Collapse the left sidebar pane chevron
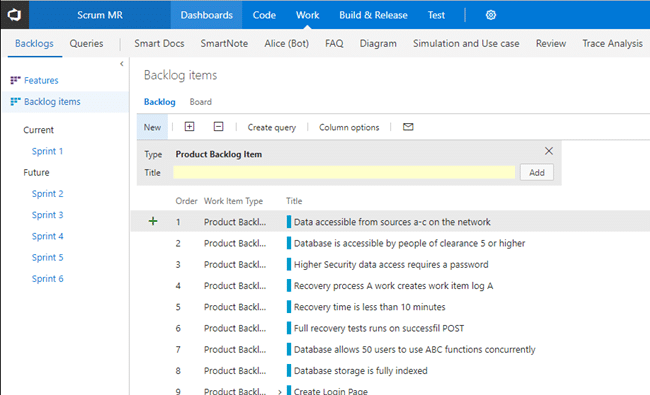 121,64
